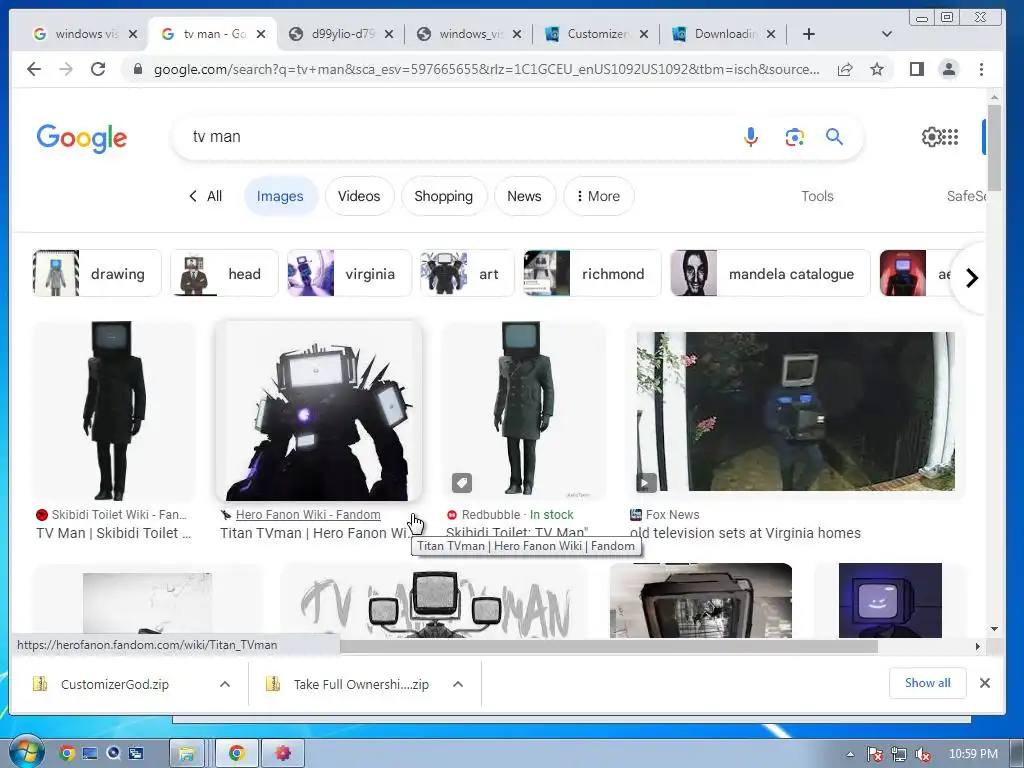The height and width of the screenshot is (768, 1024).
Task: Reload the page with the refresh icon
Action: coord(98,69)
